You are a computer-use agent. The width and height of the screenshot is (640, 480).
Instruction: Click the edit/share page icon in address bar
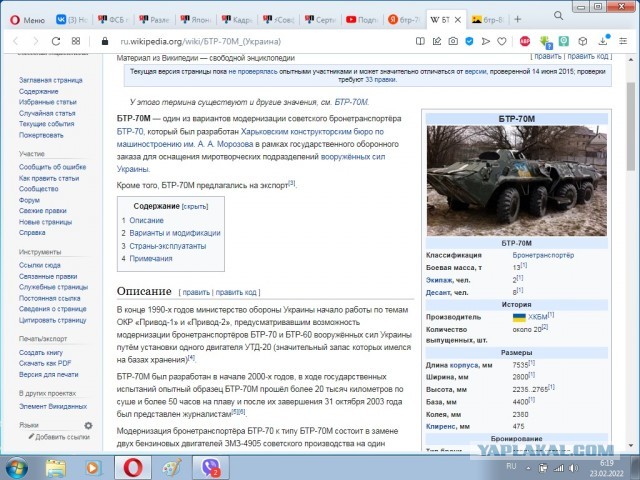pos(437,41)
